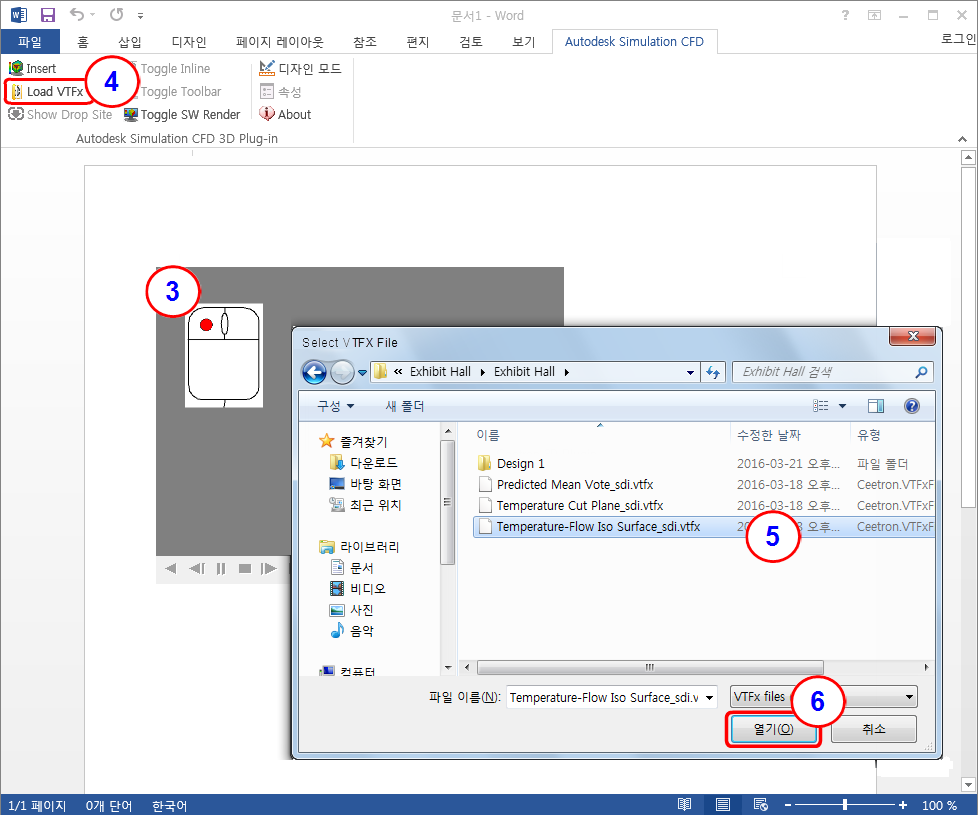
Task: Switch to the 삽입 tab
Action: [130, 42]
